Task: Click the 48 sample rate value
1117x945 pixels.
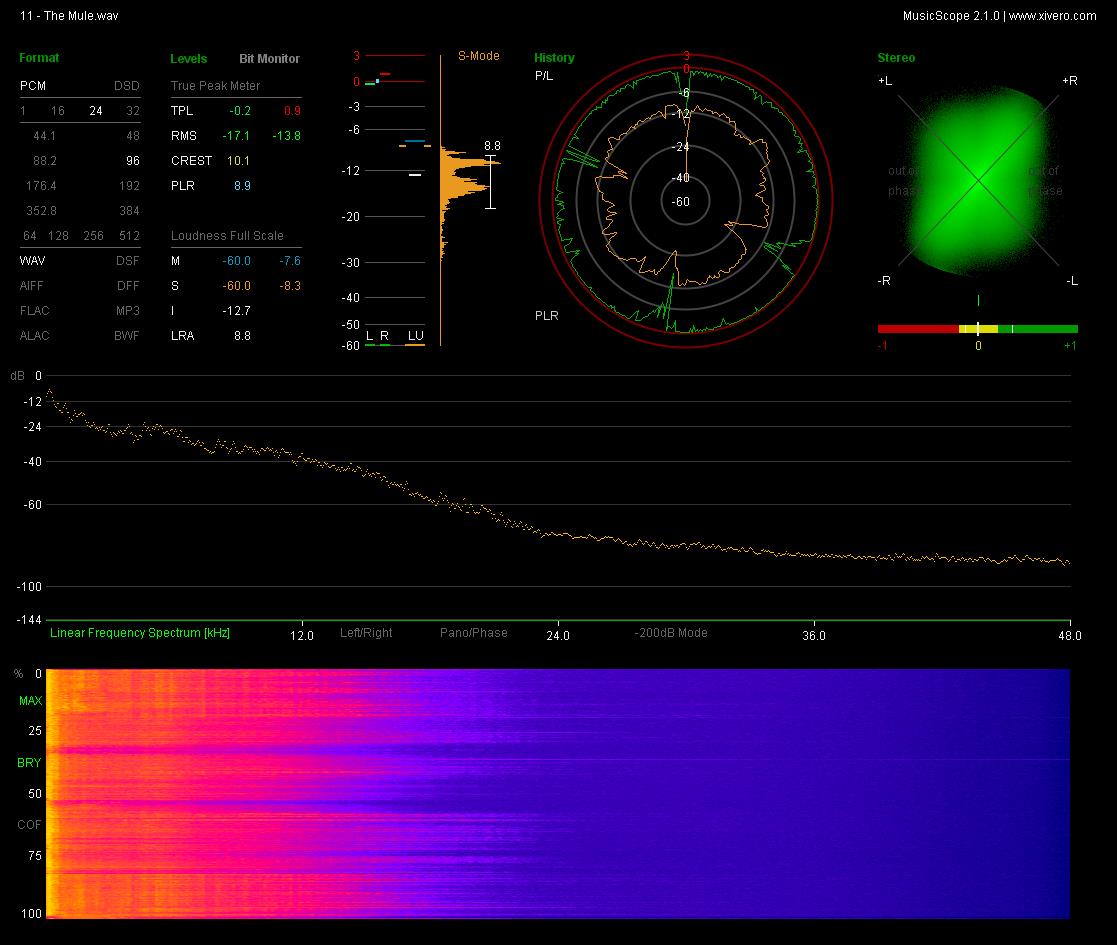Action: tap(133, 135)
